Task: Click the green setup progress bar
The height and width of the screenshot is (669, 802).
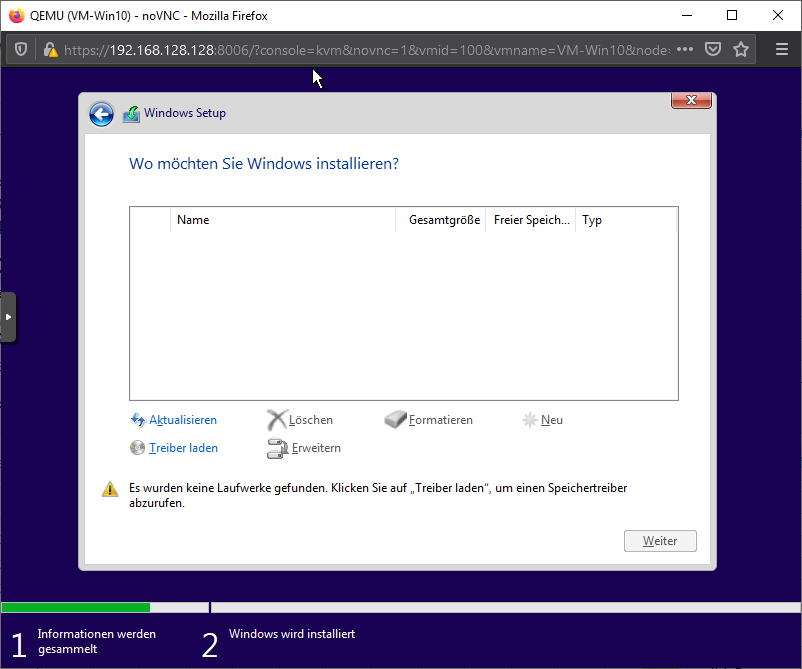Action: pos(76,608)
